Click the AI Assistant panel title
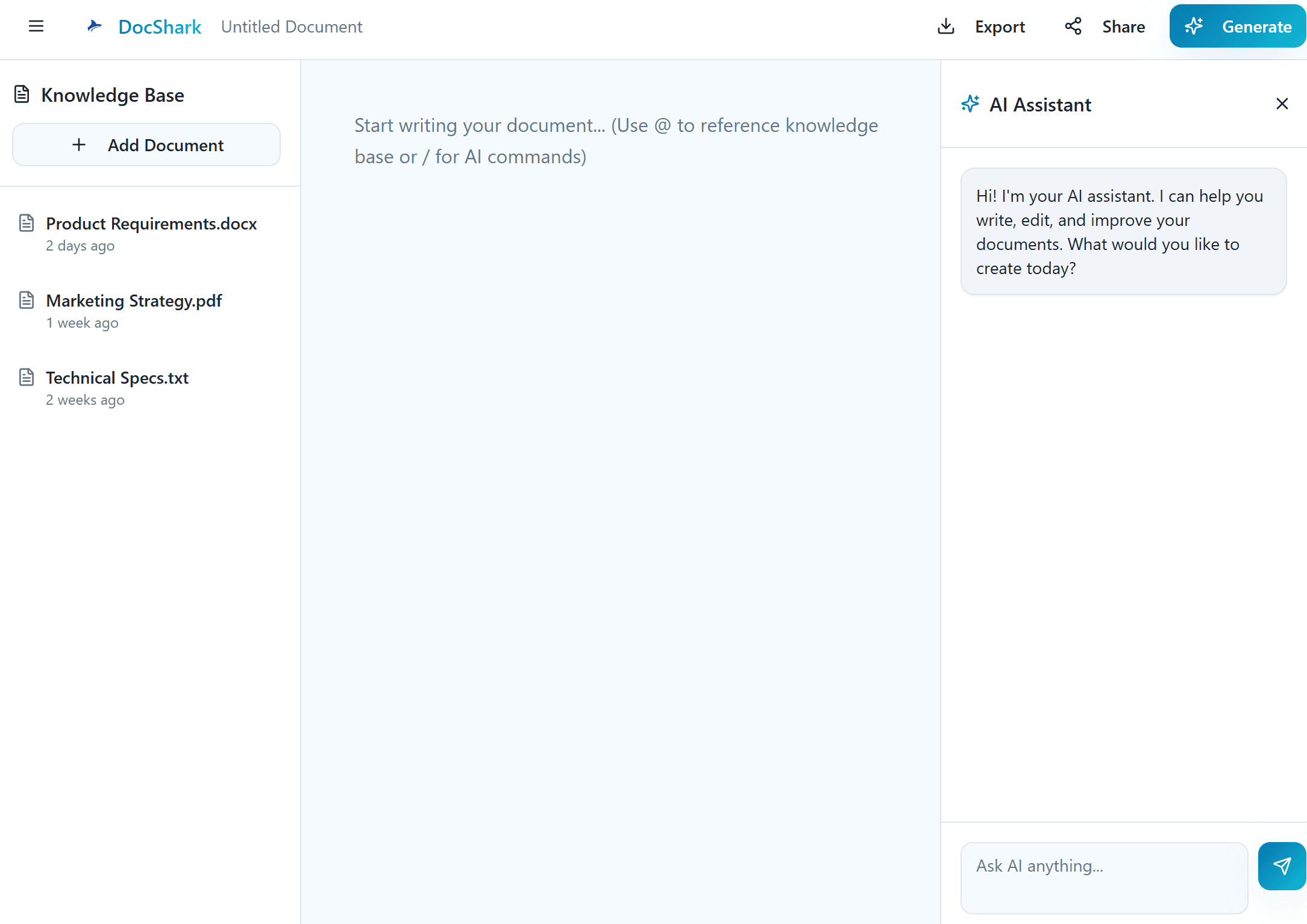The height and width of the screenshot is (924, 1307). [x=1040, y=105]
